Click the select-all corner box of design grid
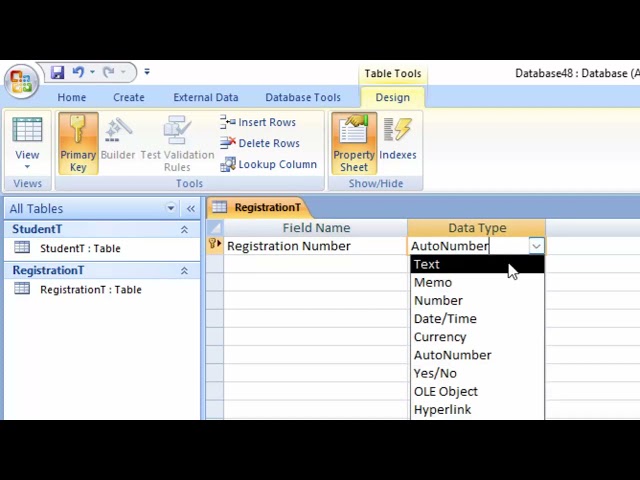This screenshot has width=640, height=480. click(x=215, y=228)
